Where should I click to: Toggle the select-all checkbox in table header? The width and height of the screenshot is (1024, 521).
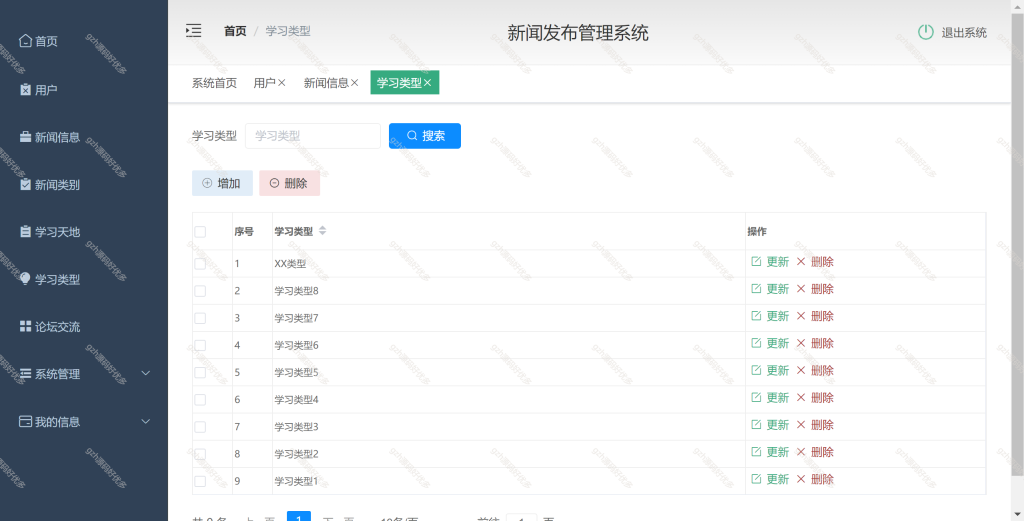coord(200,232)
